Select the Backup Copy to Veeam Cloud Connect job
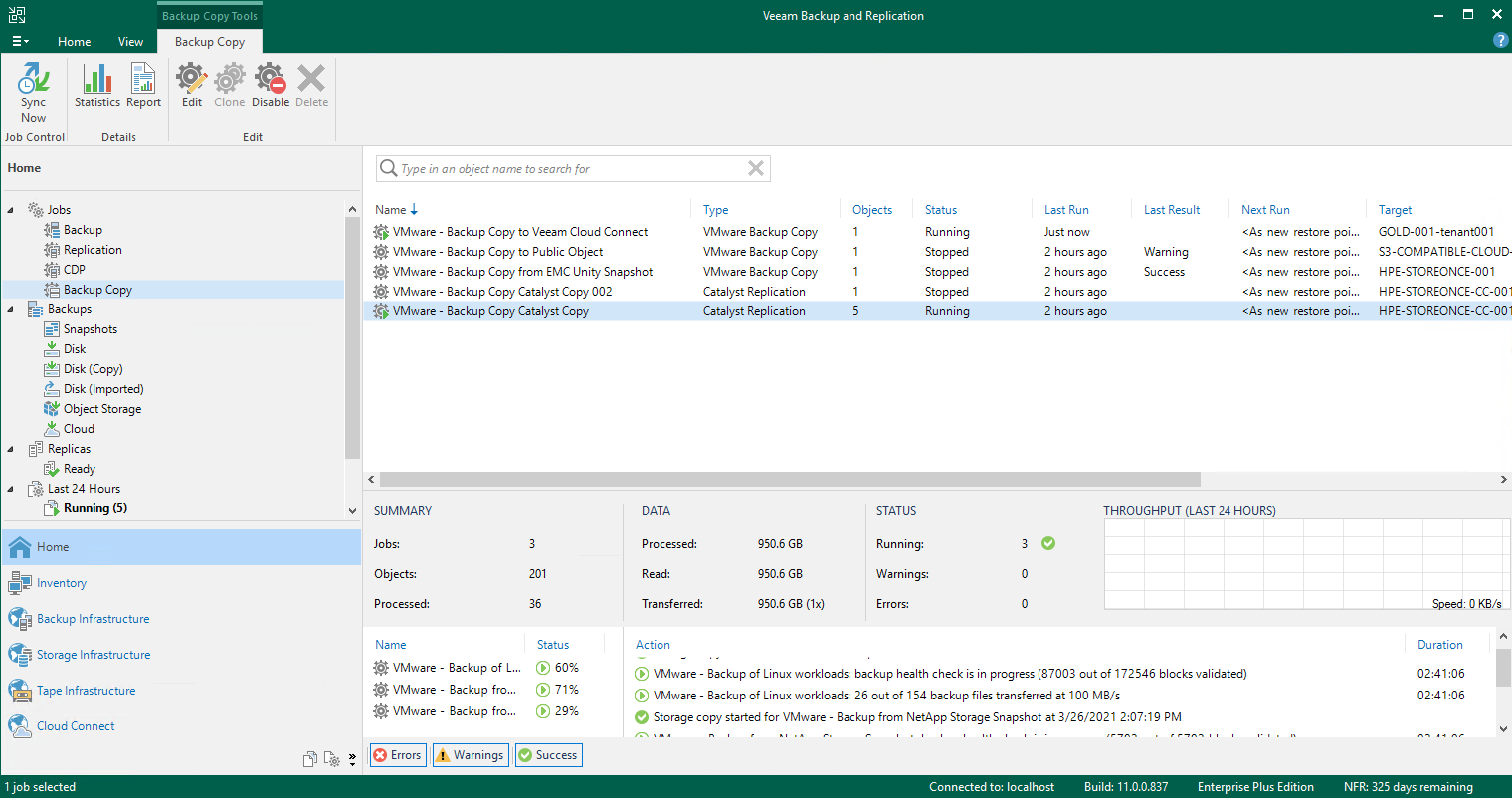The width and height of the screenshot is (1512, 798). (520, 232)
